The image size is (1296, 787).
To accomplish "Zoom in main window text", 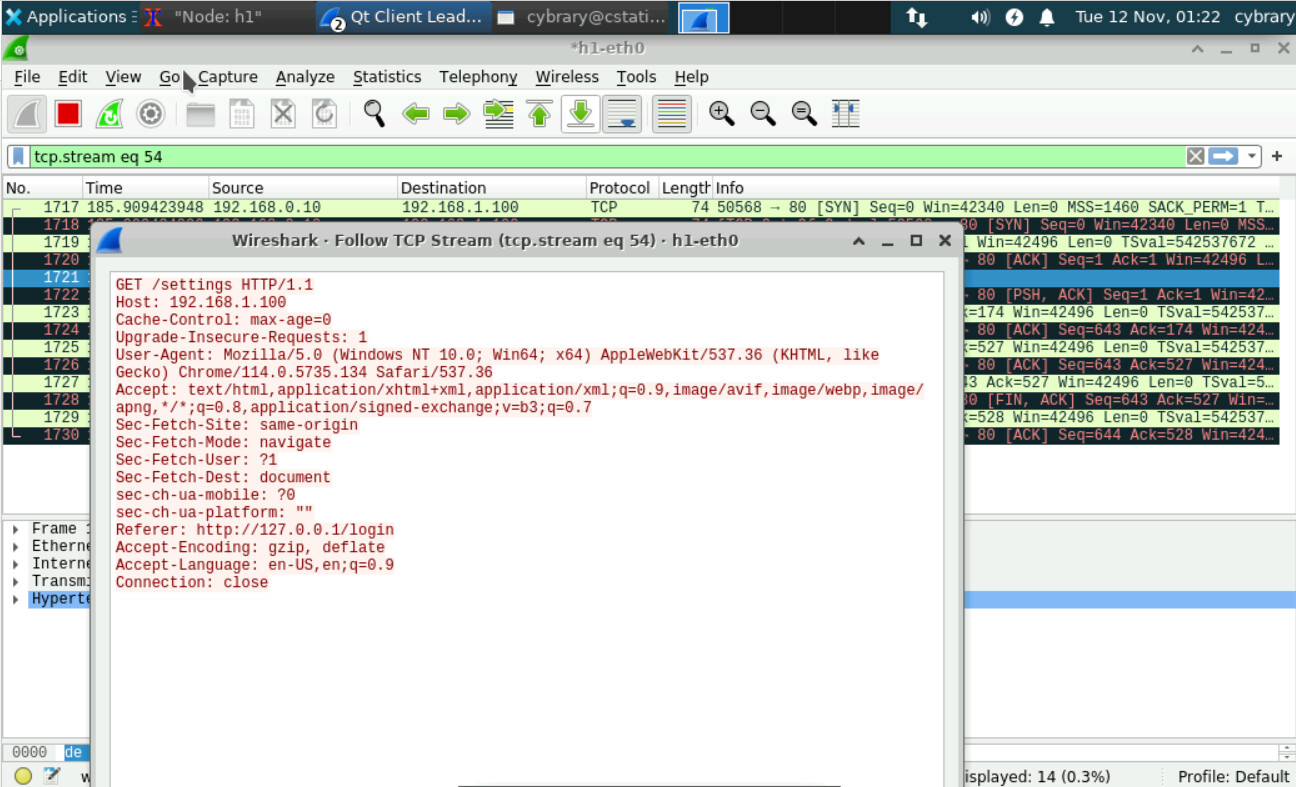I will [722, 114].
